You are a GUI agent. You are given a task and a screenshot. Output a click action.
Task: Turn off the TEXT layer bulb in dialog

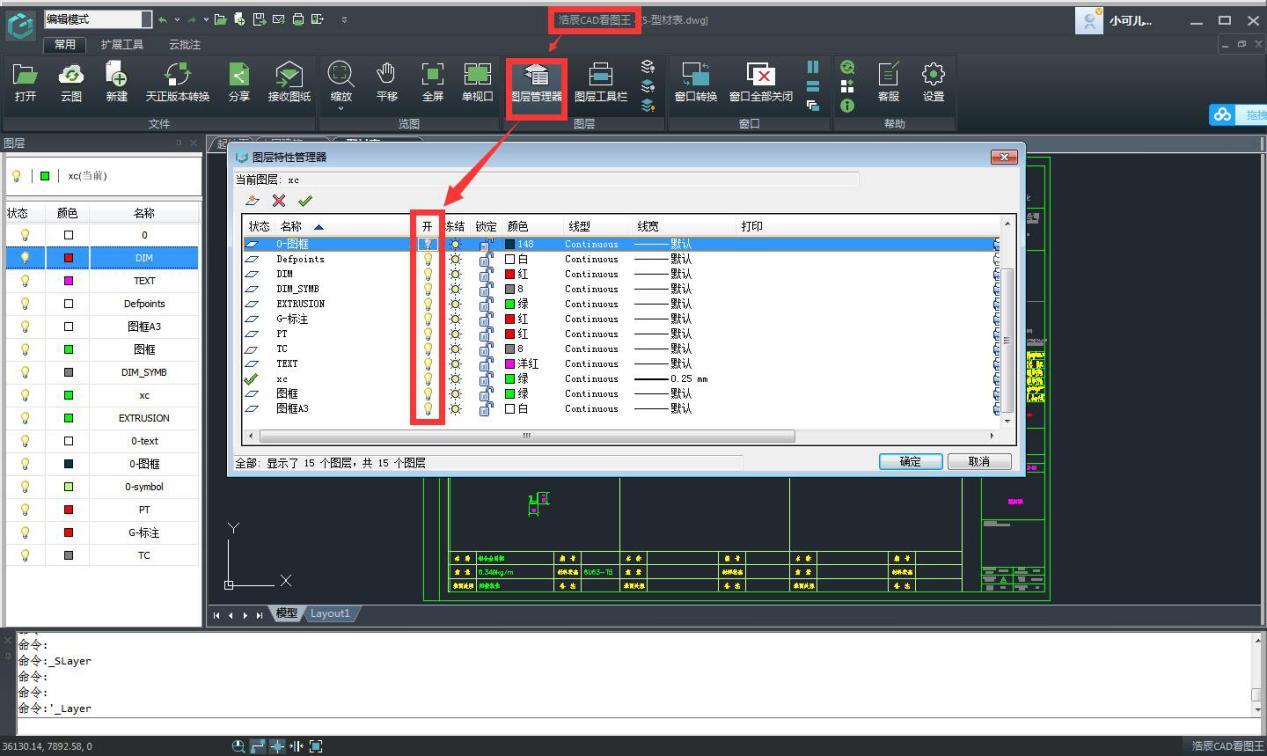pos(427,364)
